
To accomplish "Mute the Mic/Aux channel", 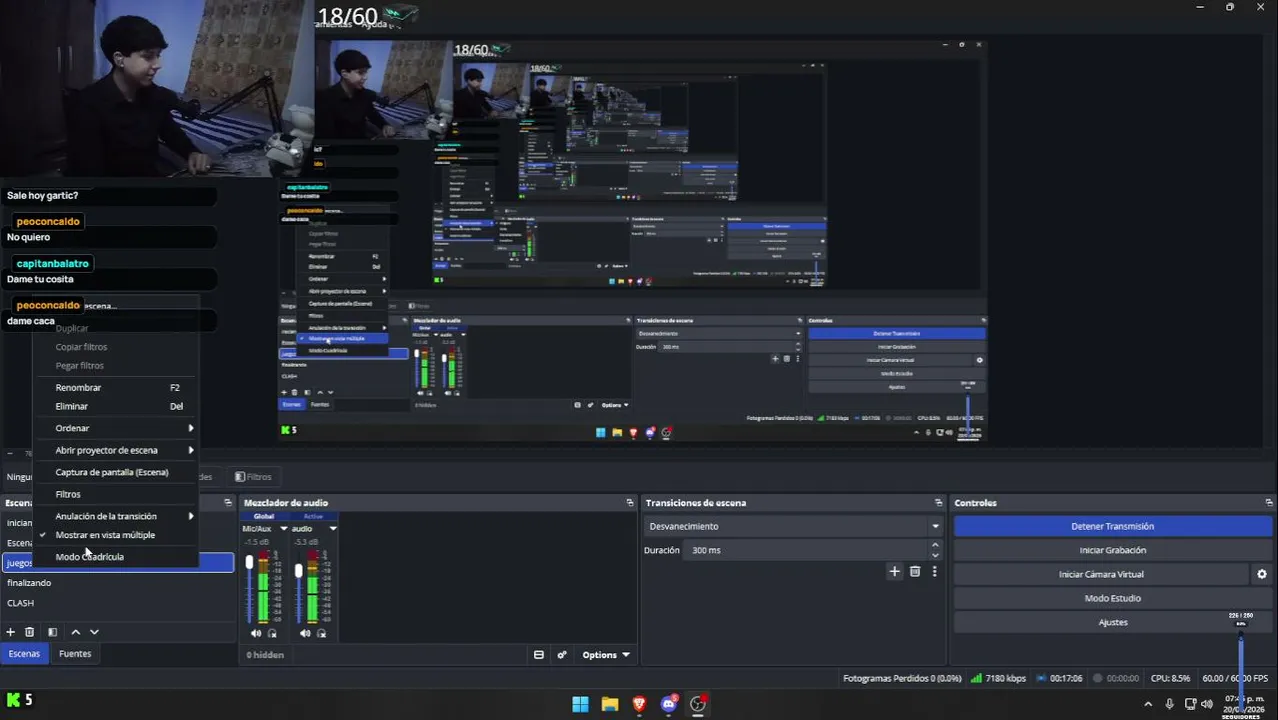I will 256,633.
